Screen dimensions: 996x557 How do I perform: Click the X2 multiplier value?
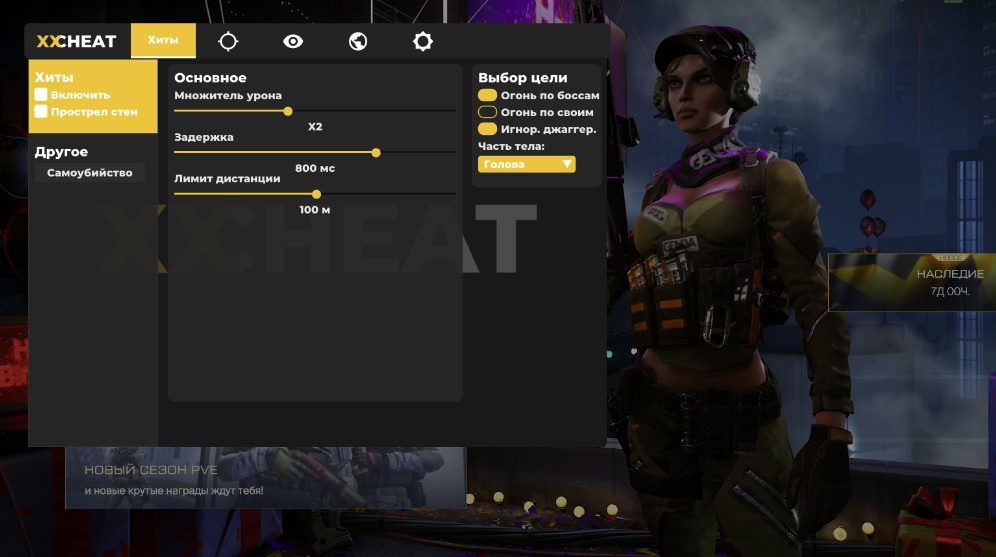tap(315, 126)
